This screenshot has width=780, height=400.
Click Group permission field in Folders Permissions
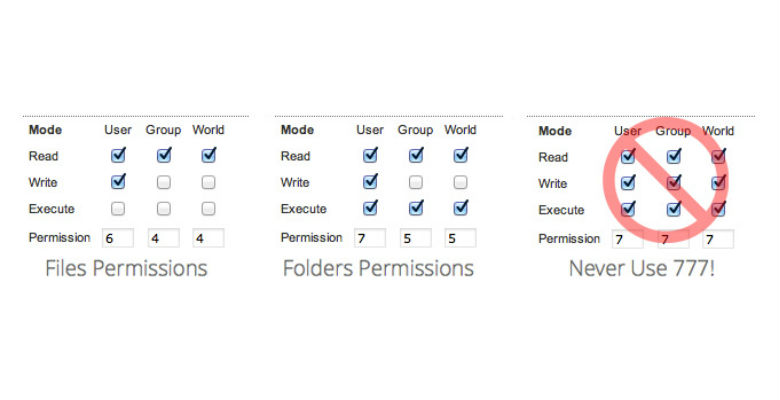coord(415,238)
